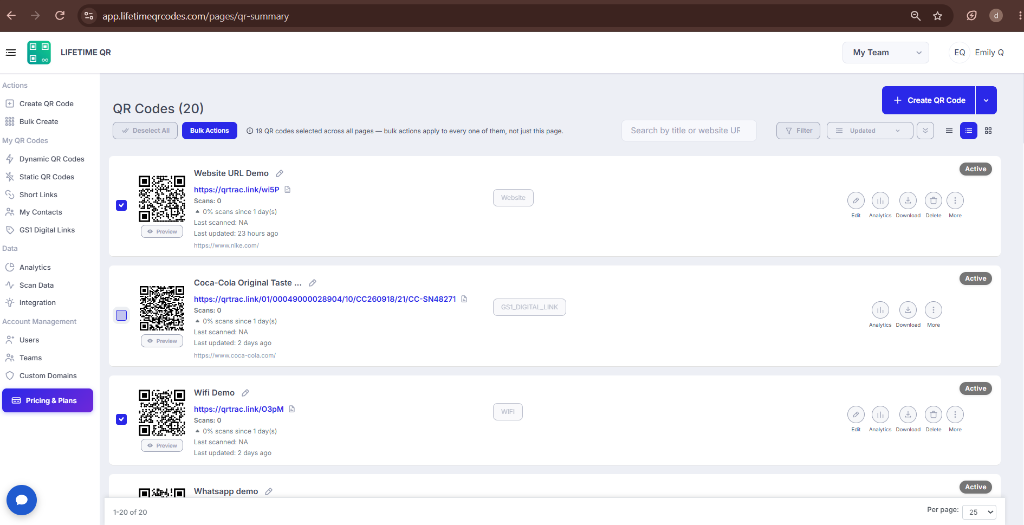Download the Website URL Demo QR code

[908, 200]
